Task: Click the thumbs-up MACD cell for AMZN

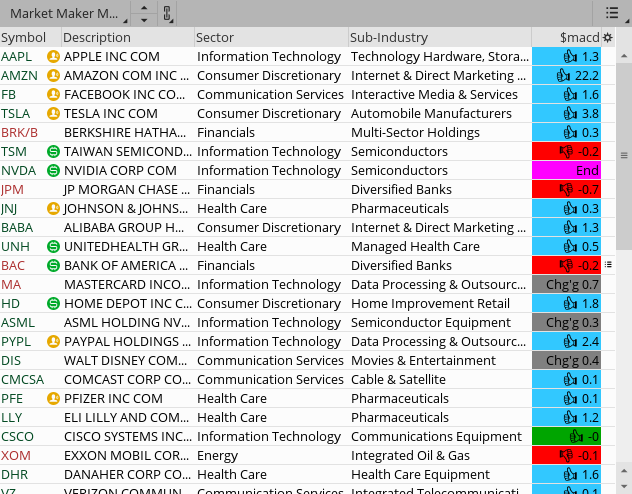Action: point(567,76)
